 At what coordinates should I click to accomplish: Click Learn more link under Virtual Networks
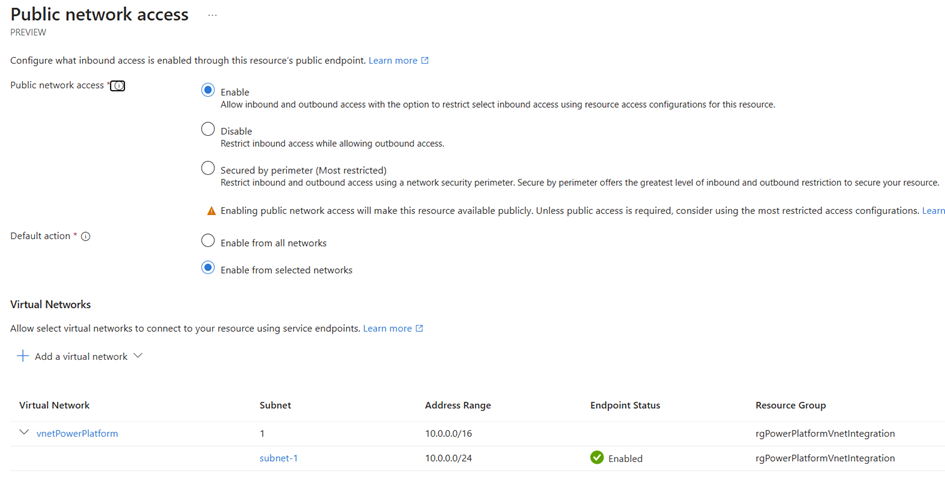388,329
